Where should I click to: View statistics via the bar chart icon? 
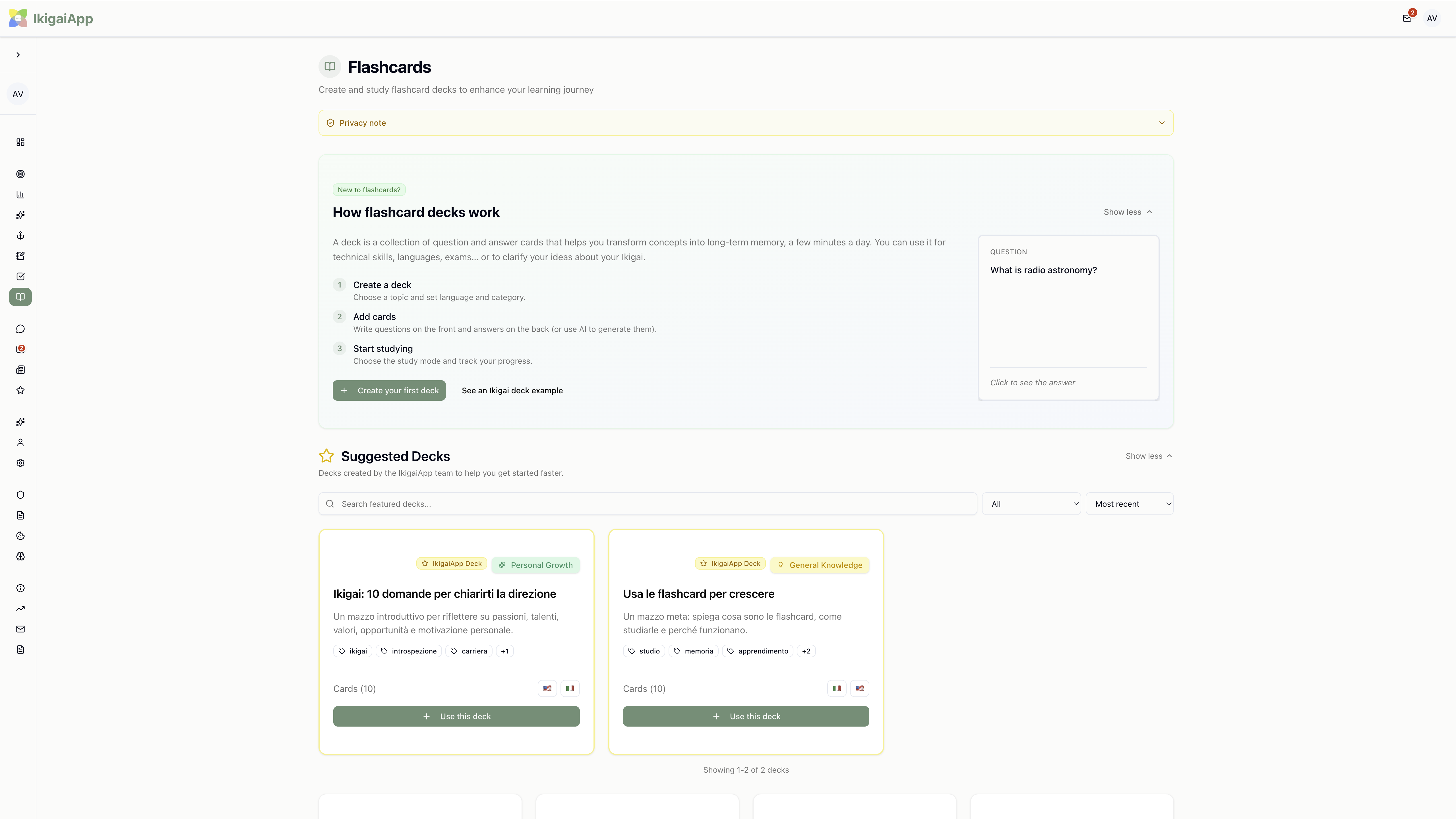(x=20, y=194)
